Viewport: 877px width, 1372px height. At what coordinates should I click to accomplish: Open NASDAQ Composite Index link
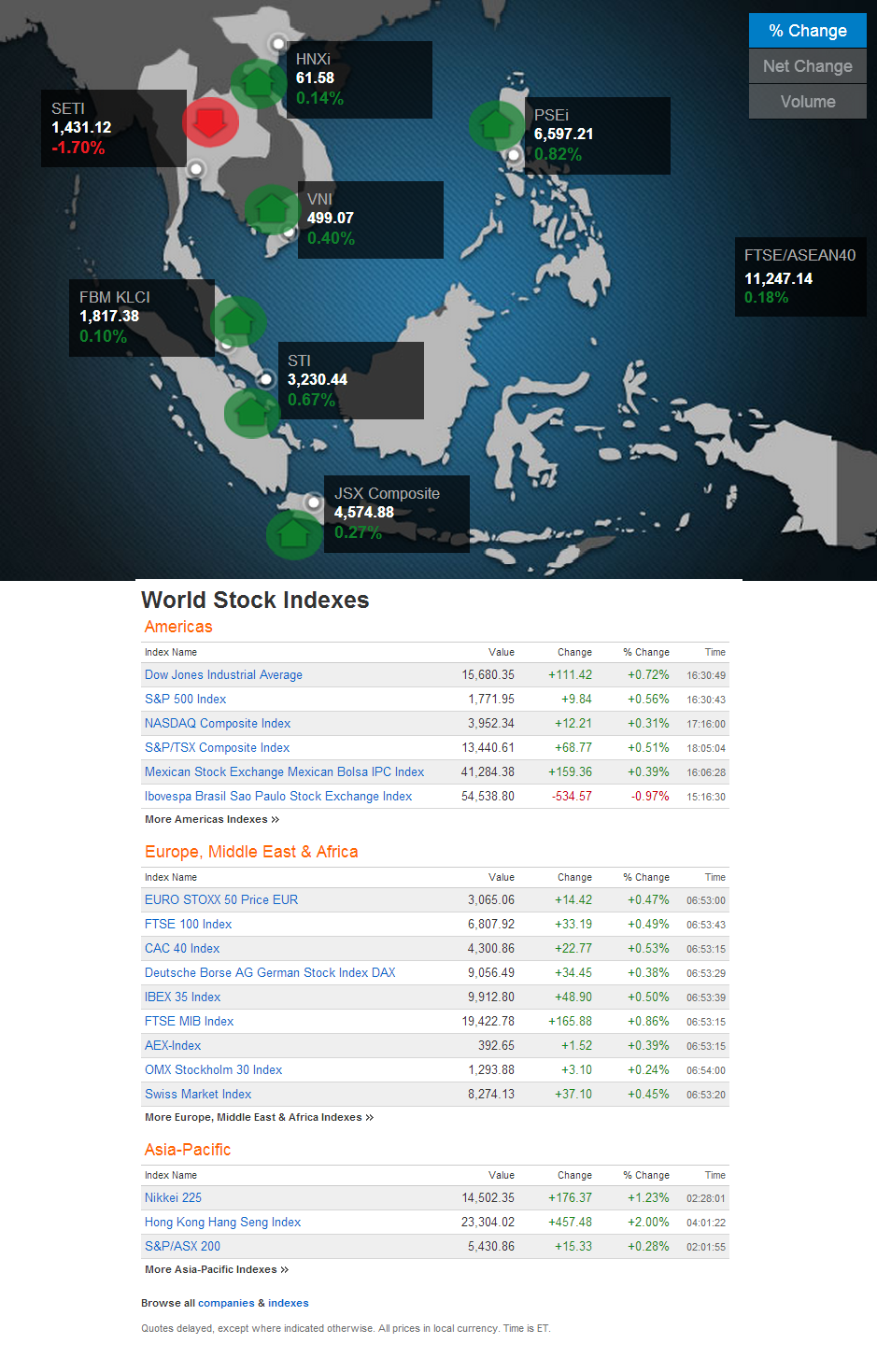coord(218,724)
